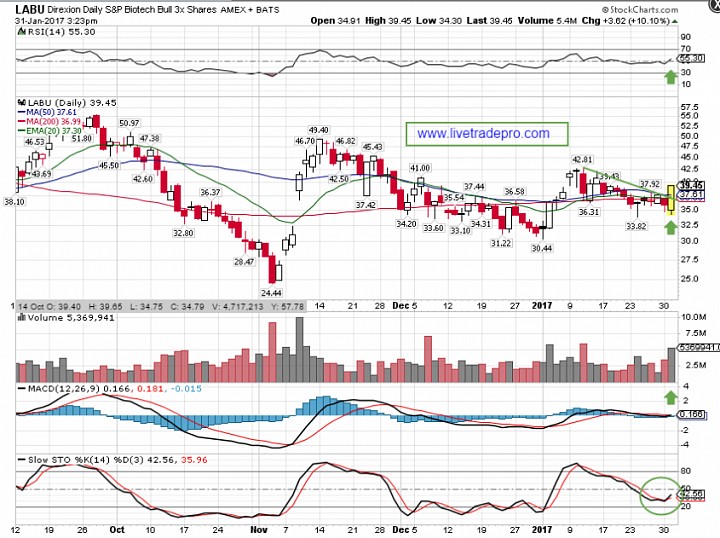Click the 42.81 January high label
This screenshot has height=538, width=720.
click(582, 160)
